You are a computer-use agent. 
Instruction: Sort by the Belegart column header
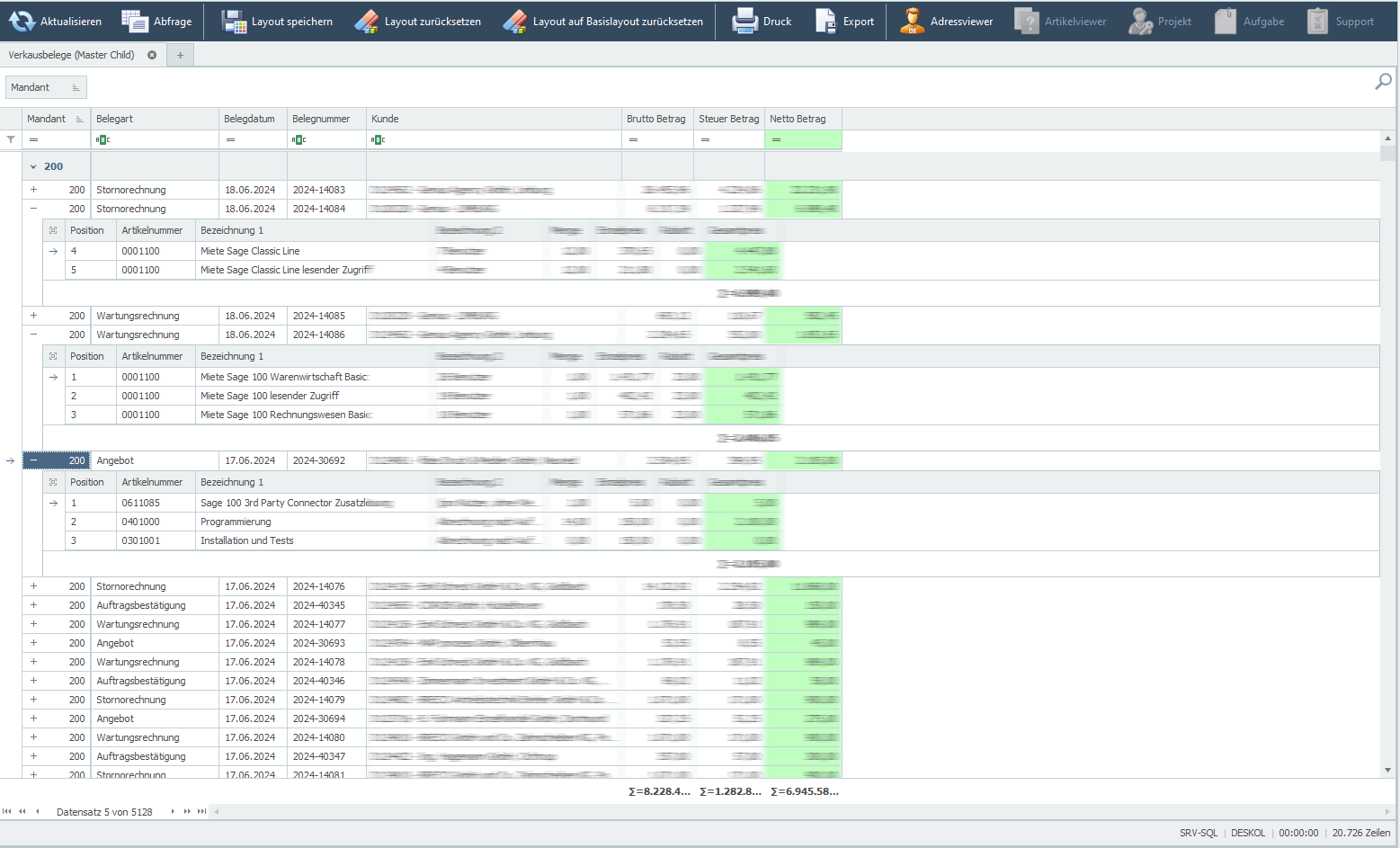[x=155, y=119]
